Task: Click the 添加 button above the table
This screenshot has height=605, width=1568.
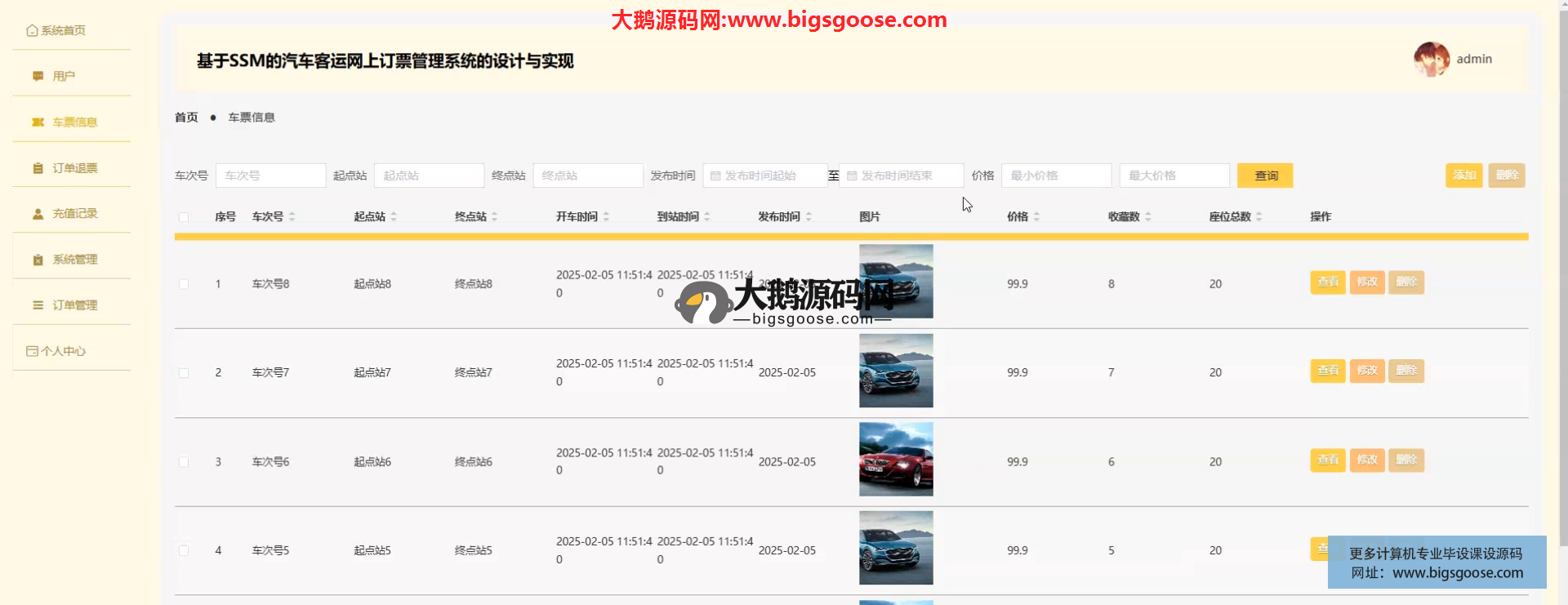Action: coord(1463,176)
